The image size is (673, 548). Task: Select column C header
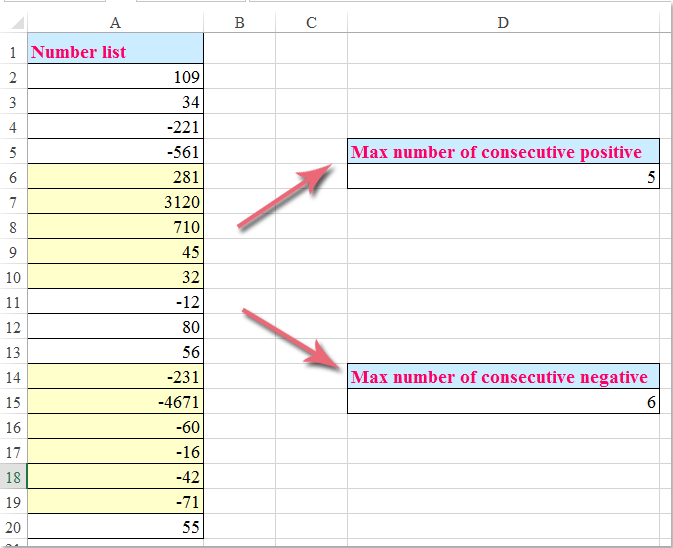(x=311, y=23)
